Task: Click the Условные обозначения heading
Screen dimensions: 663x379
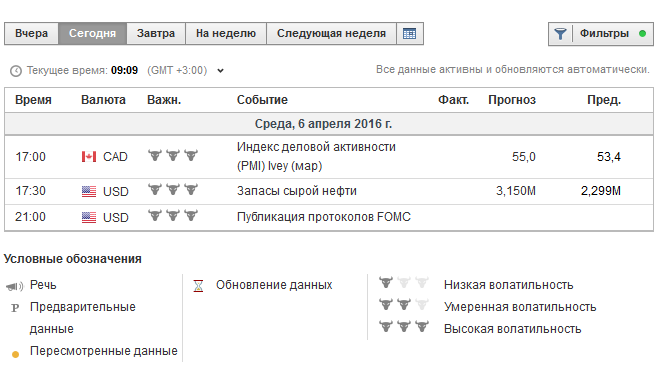Action: coord(73,259)
